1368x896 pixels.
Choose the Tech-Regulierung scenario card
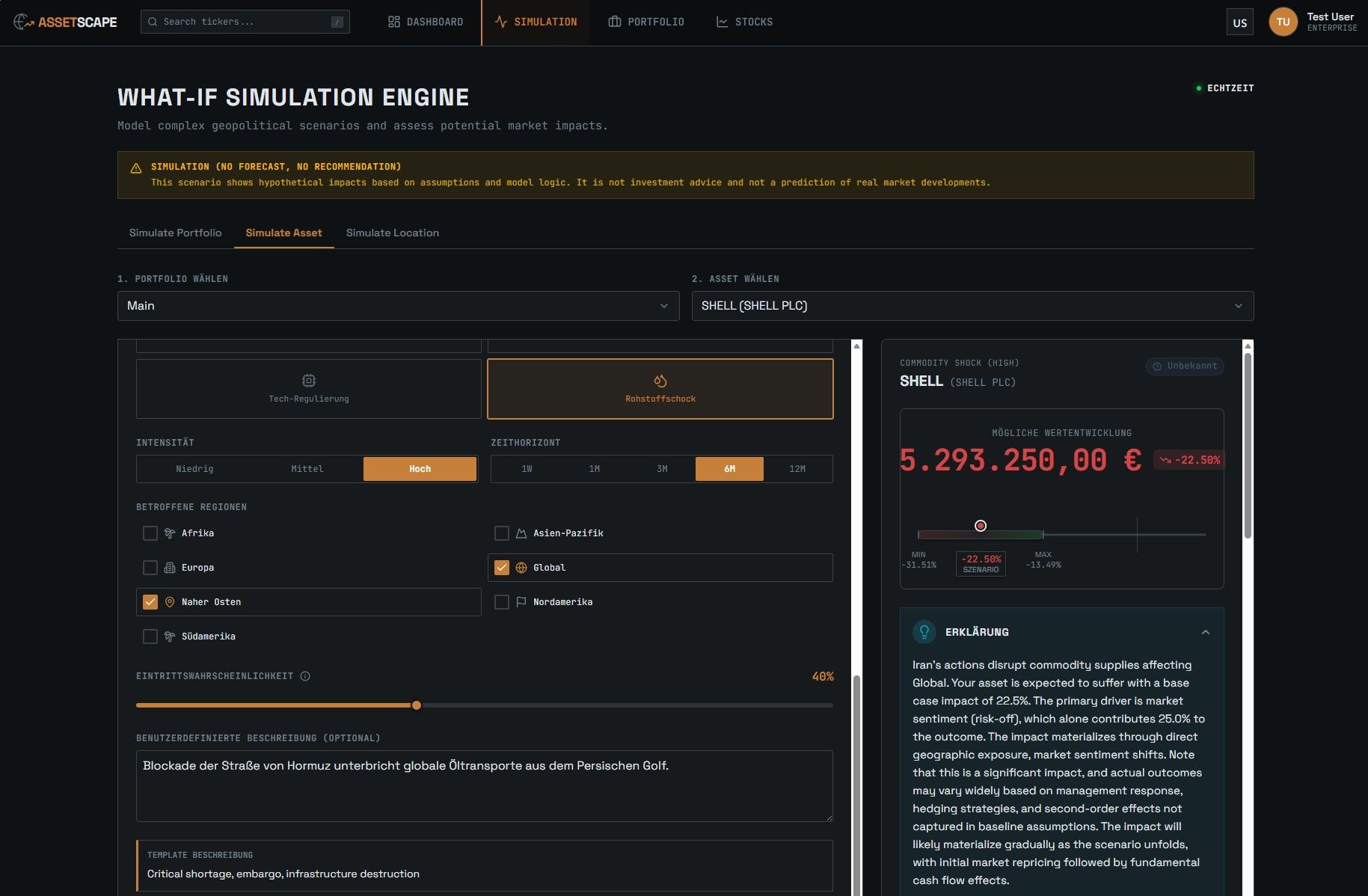click(x=309, y=389)
